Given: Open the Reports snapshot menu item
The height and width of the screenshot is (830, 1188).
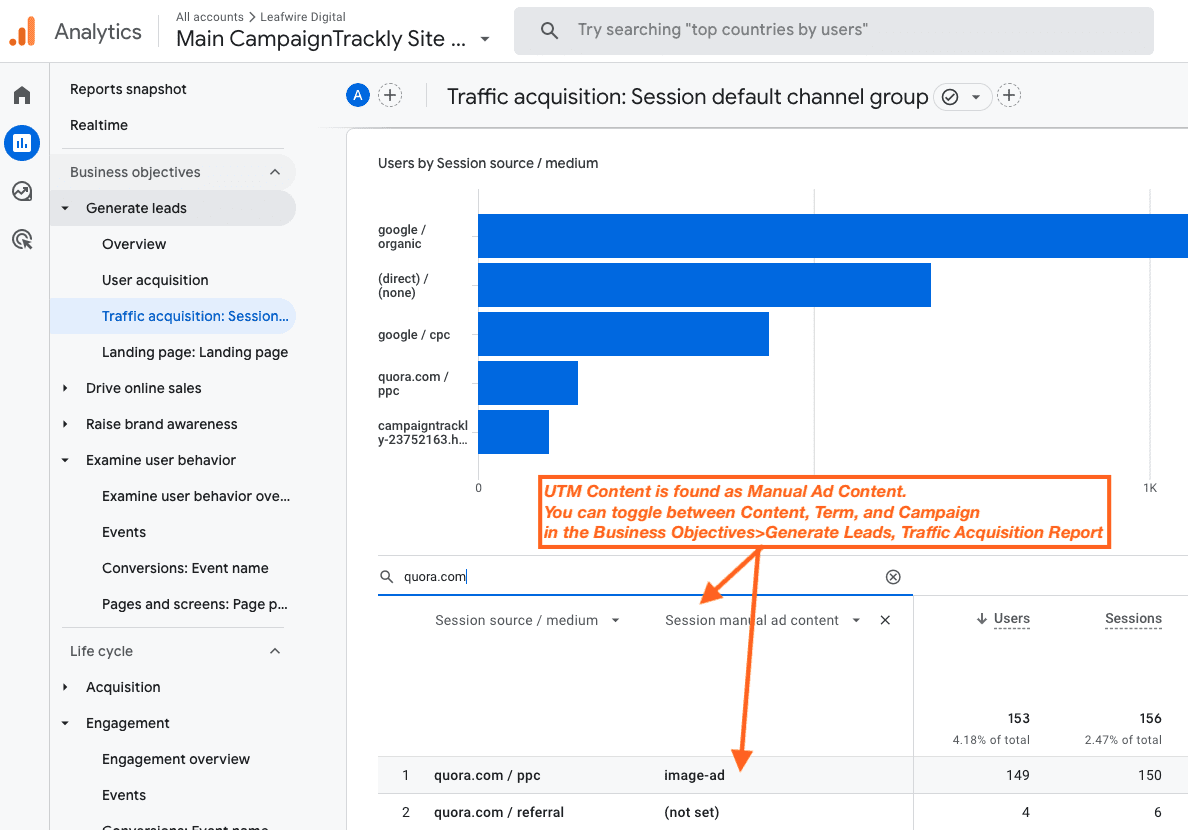Looking at the screenshot, I should [x=128, y=89].
